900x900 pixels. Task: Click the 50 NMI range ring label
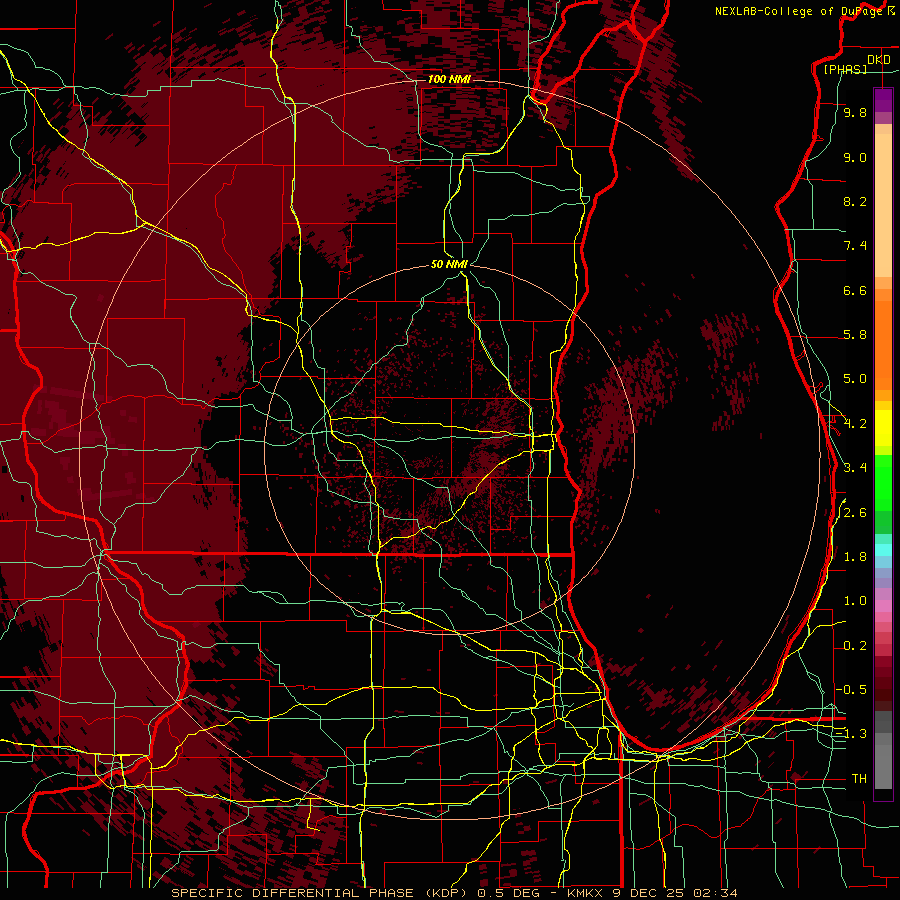(x=449, y=264)
